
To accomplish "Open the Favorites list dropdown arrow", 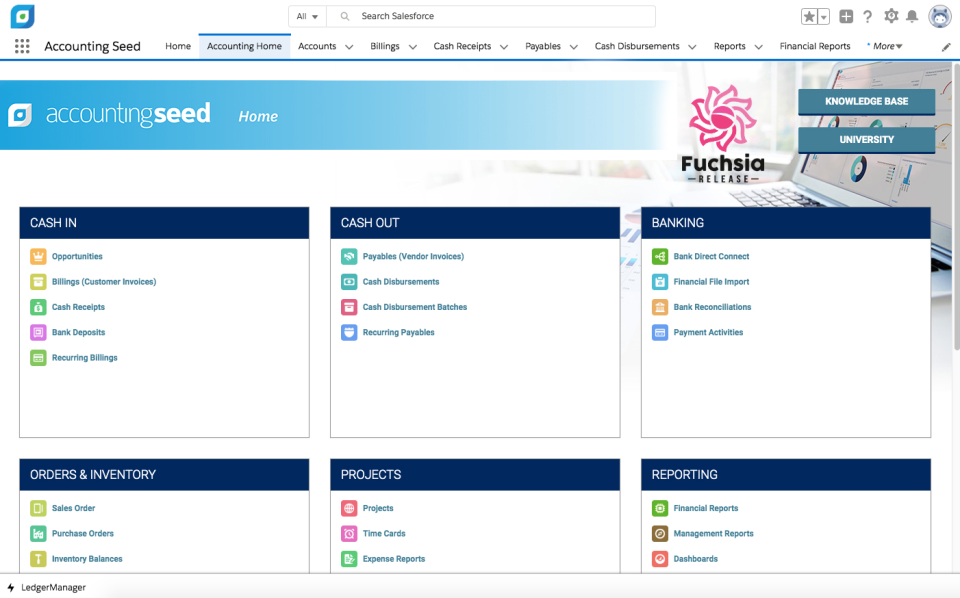I will [824, 17].
